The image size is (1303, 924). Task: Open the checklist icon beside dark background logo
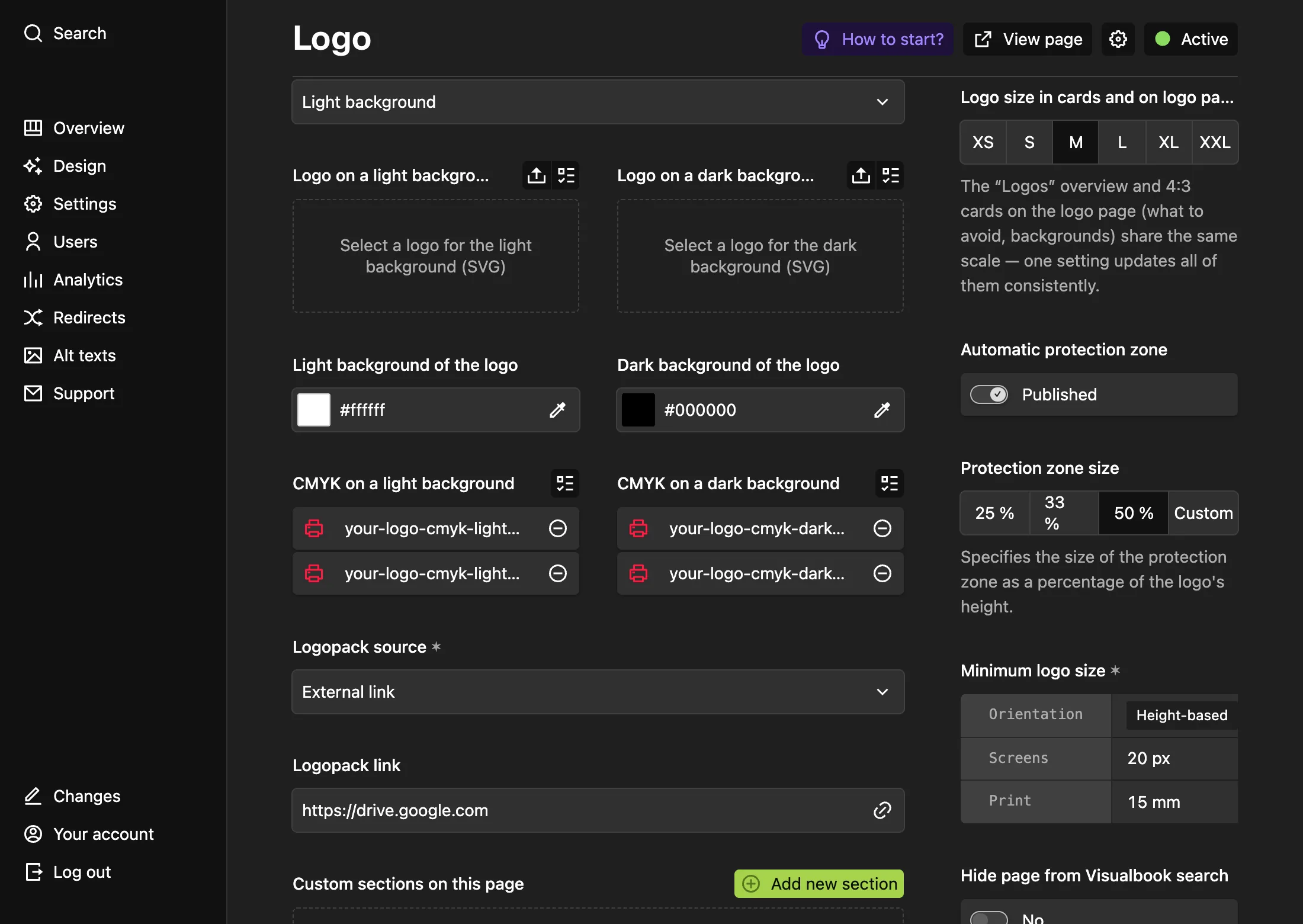tap(890, 175)
